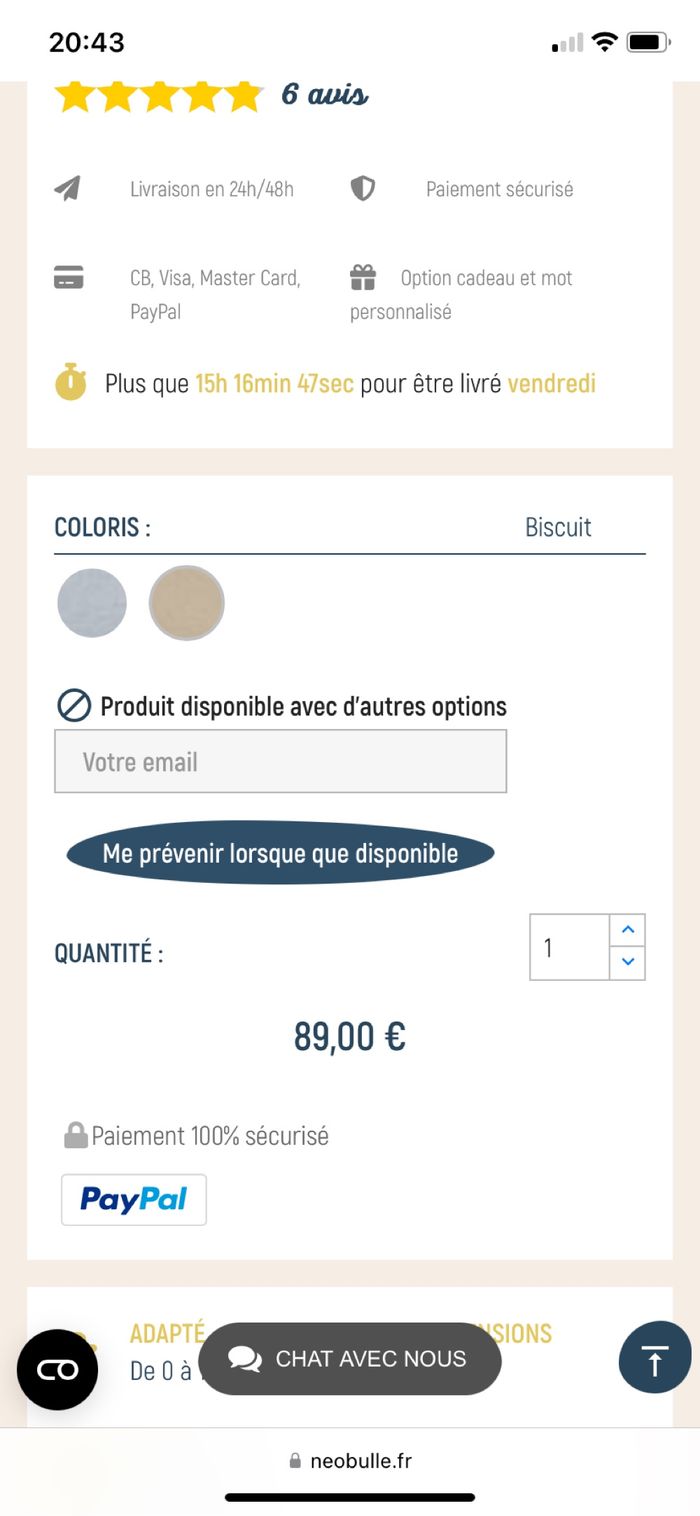
Task: Open the Chat avec nous widget
Action: click(x=350, y=1359)
